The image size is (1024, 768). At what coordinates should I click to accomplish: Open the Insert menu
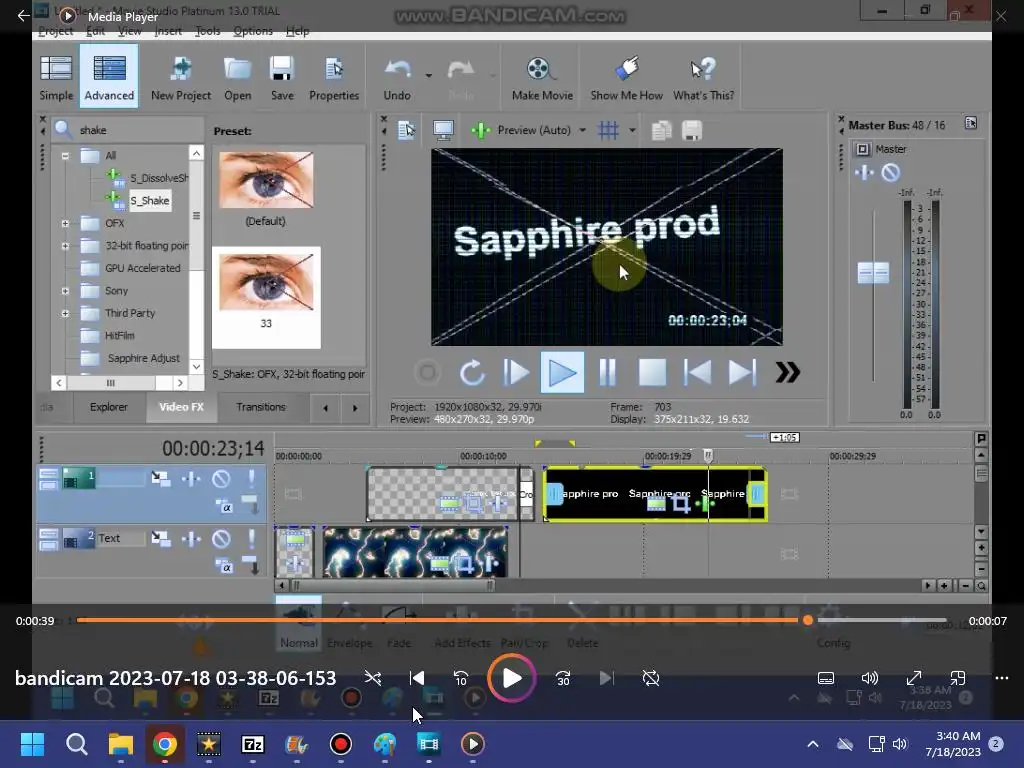point(168,31)
